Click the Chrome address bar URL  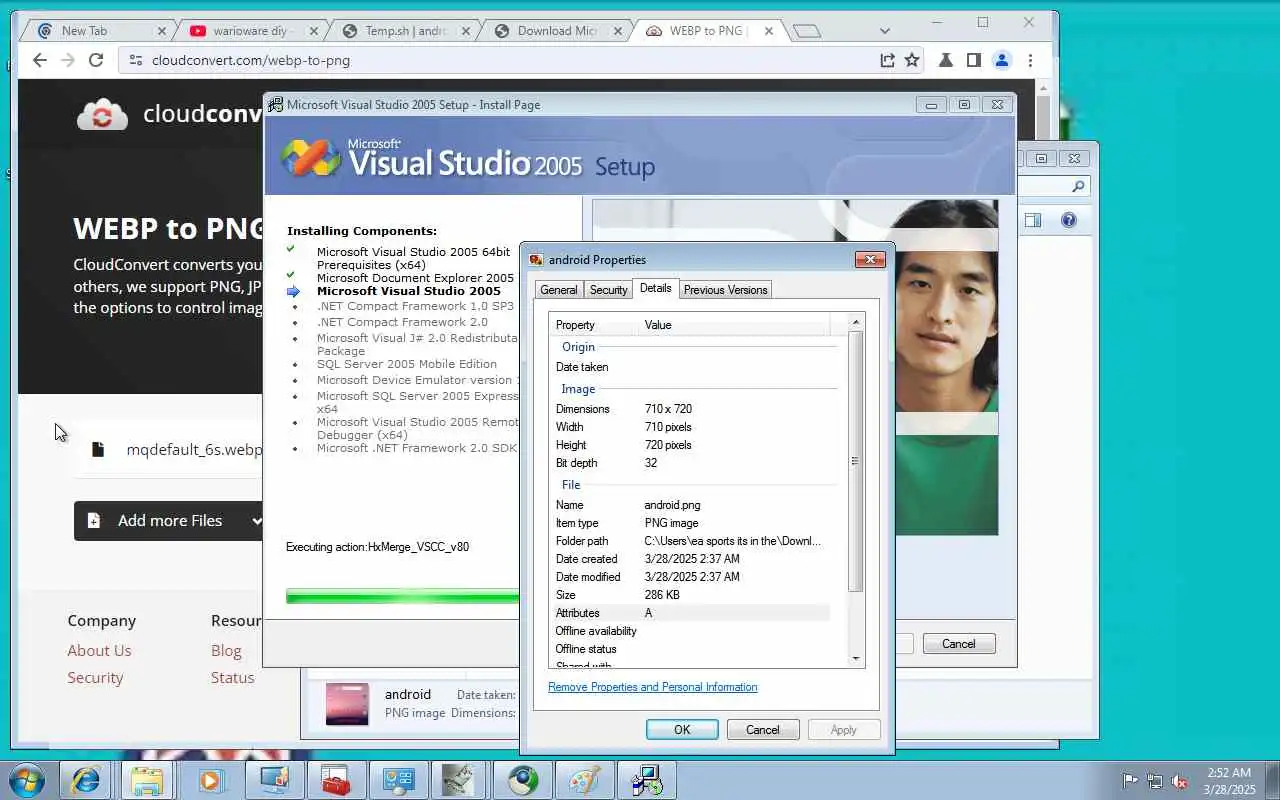click(251, 60)
